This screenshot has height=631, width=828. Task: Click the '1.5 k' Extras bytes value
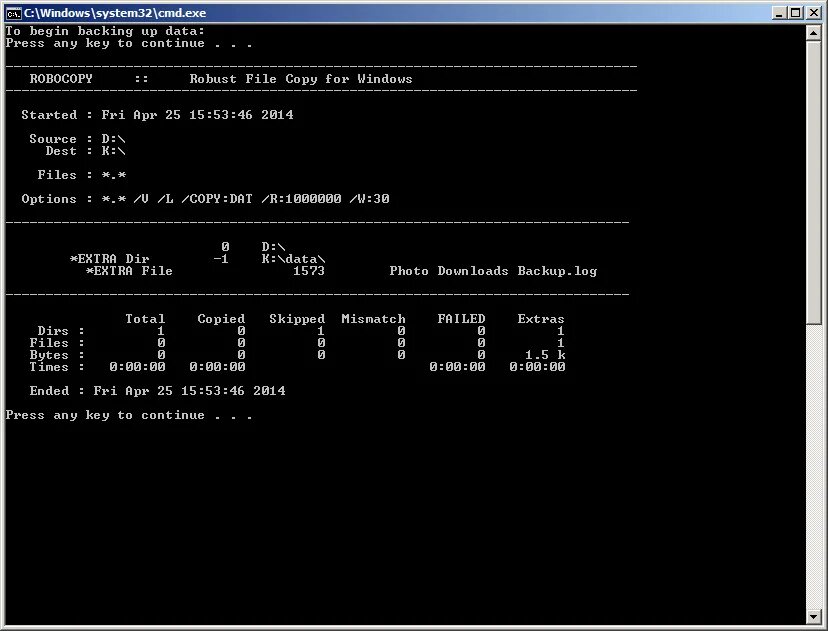(545, 355)
